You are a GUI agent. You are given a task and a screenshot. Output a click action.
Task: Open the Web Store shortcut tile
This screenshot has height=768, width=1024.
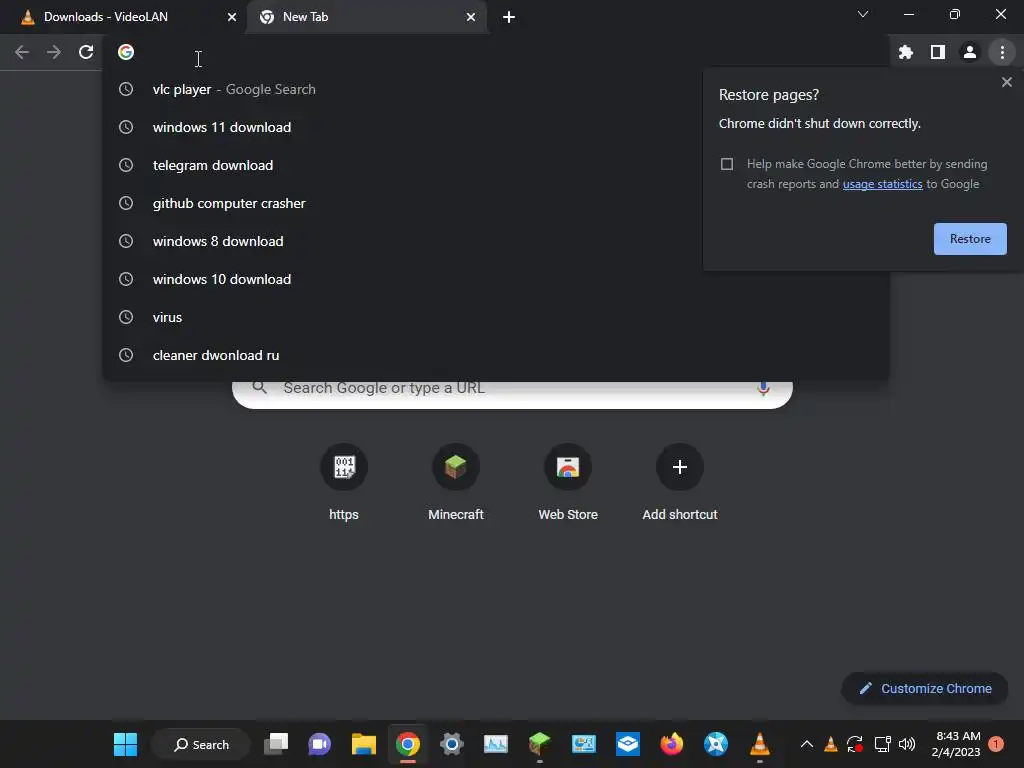coord(568,483)
